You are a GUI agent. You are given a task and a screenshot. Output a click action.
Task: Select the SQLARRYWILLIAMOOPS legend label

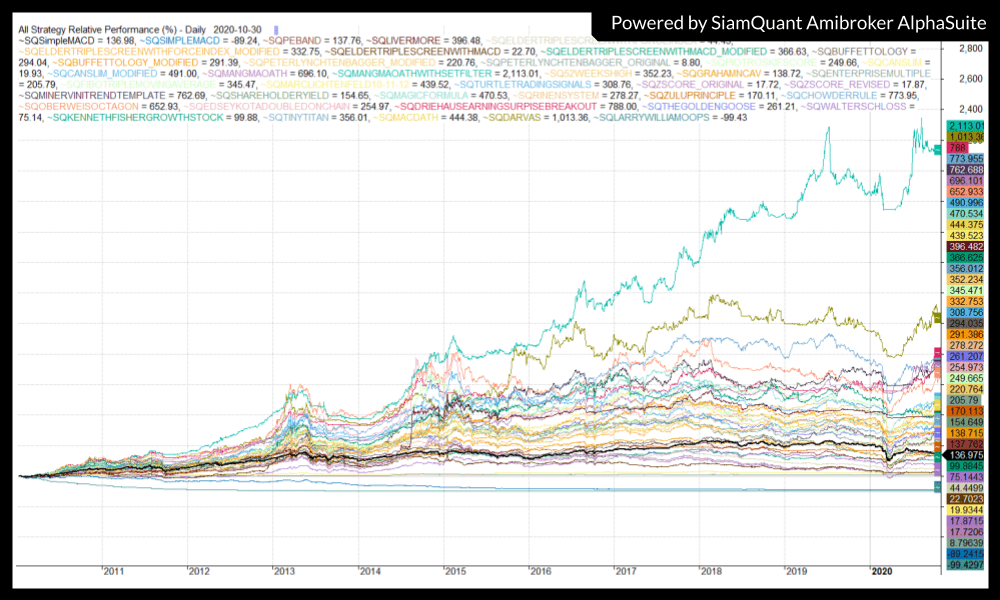(652, 117)
